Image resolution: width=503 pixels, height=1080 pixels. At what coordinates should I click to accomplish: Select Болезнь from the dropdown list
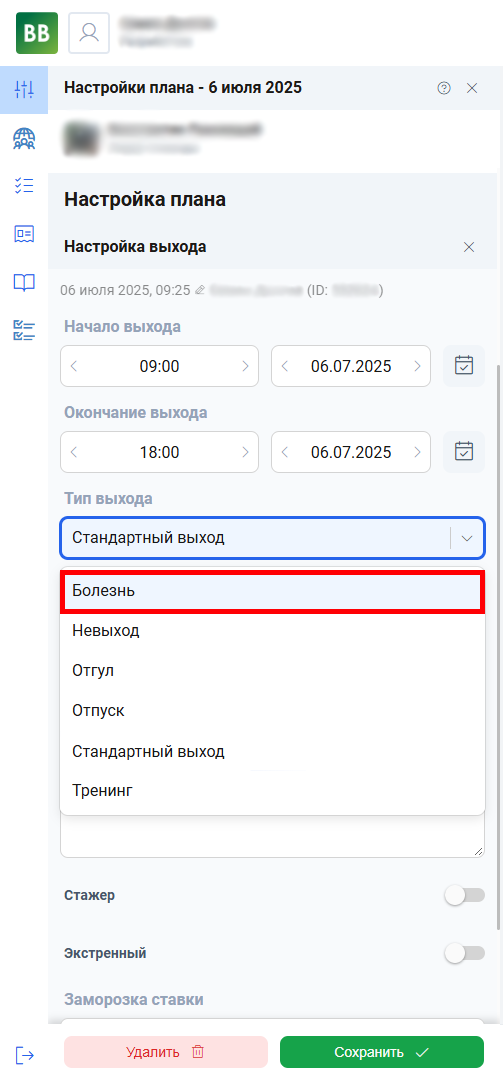pos(273,591)
